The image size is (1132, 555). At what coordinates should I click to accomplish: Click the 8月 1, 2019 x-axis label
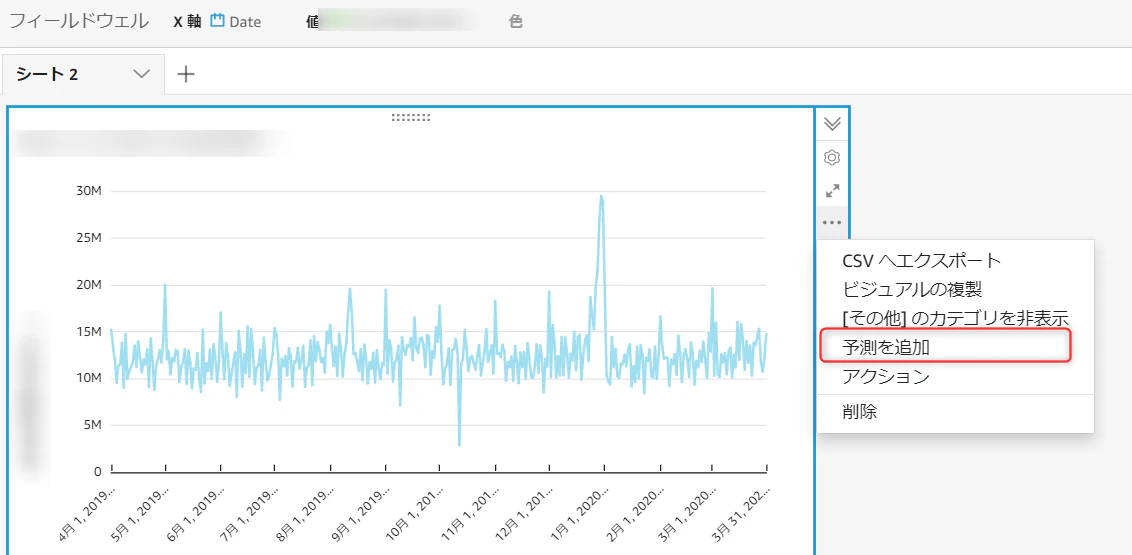[305, 514]
